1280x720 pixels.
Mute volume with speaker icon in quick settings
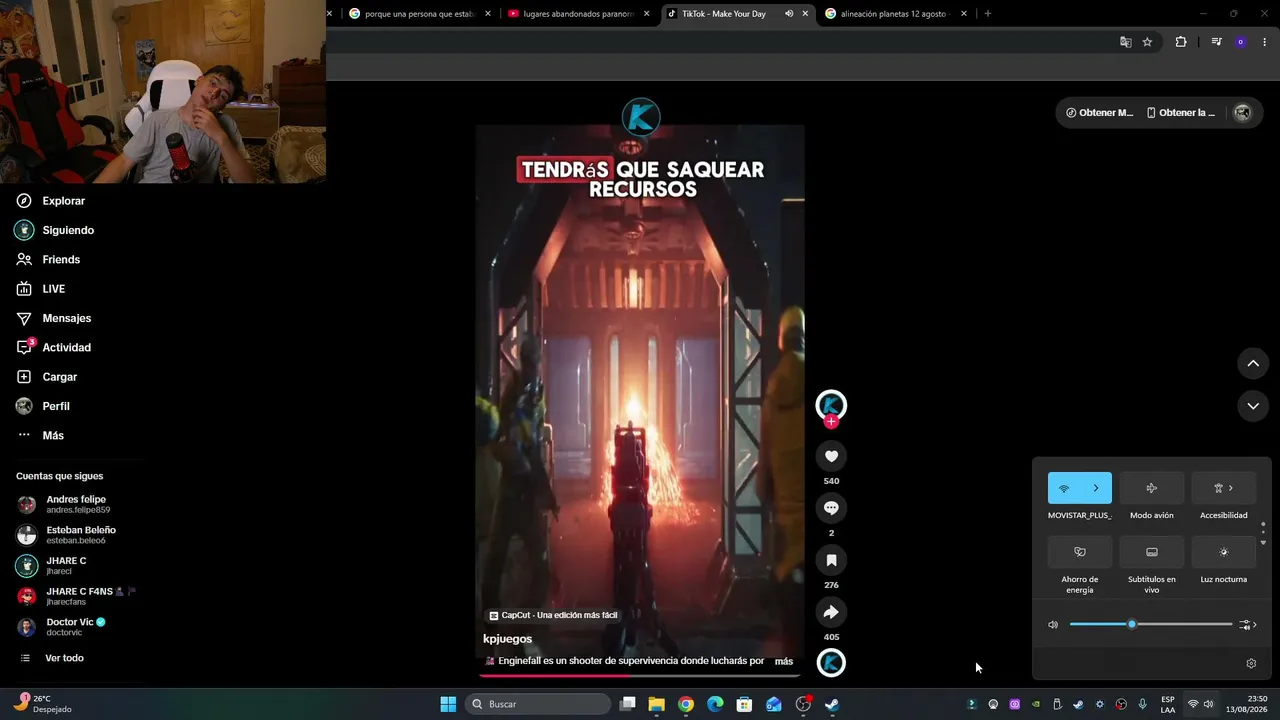click(x=1053, y=625)
